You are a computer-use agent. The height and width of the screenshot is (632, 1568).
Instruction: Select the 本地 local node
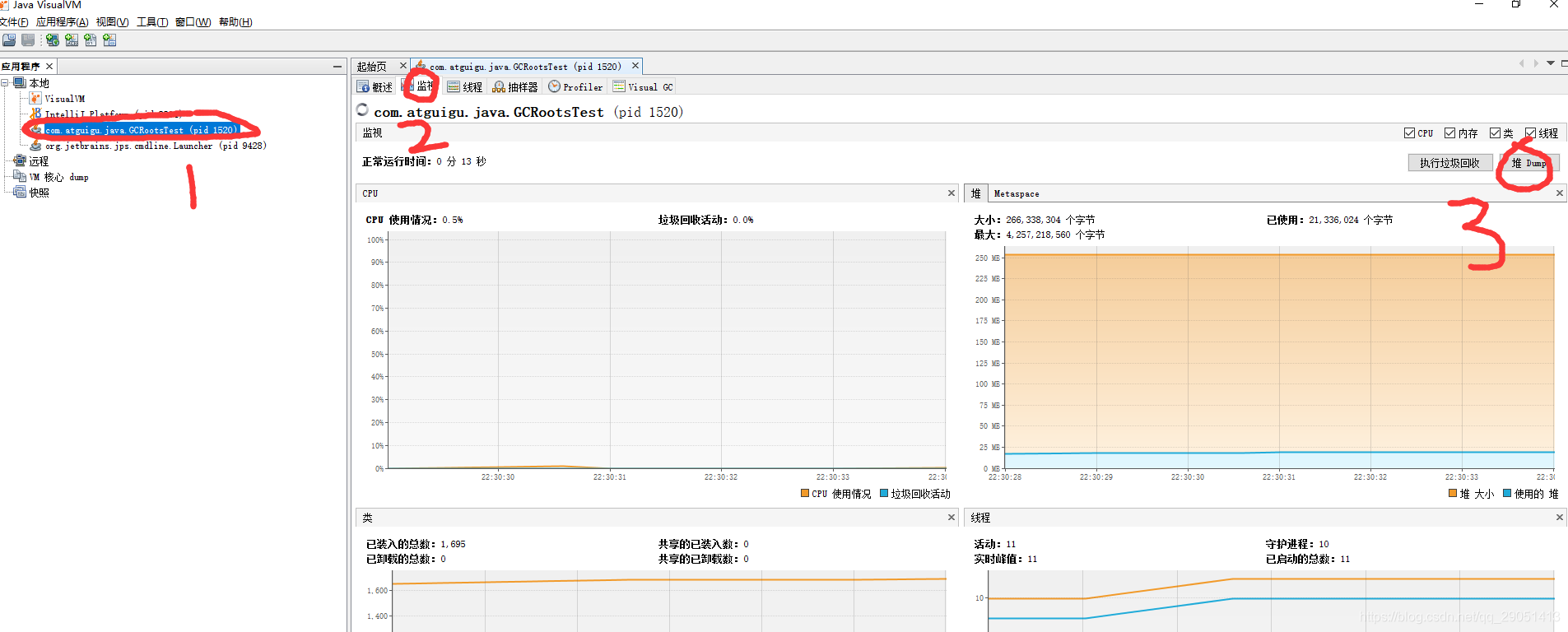(x=39, y=83)
